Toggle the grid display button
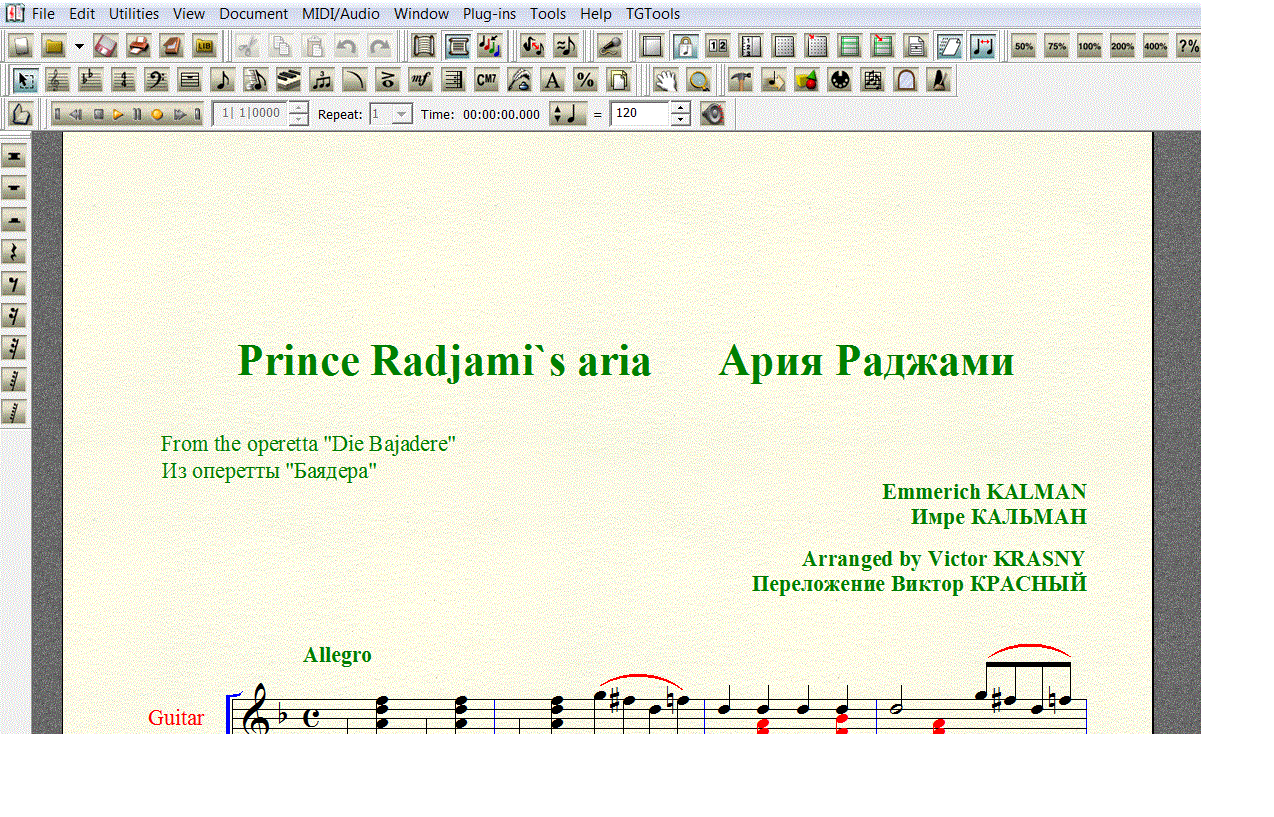The image size is (1274, 817). pos(784,46)
